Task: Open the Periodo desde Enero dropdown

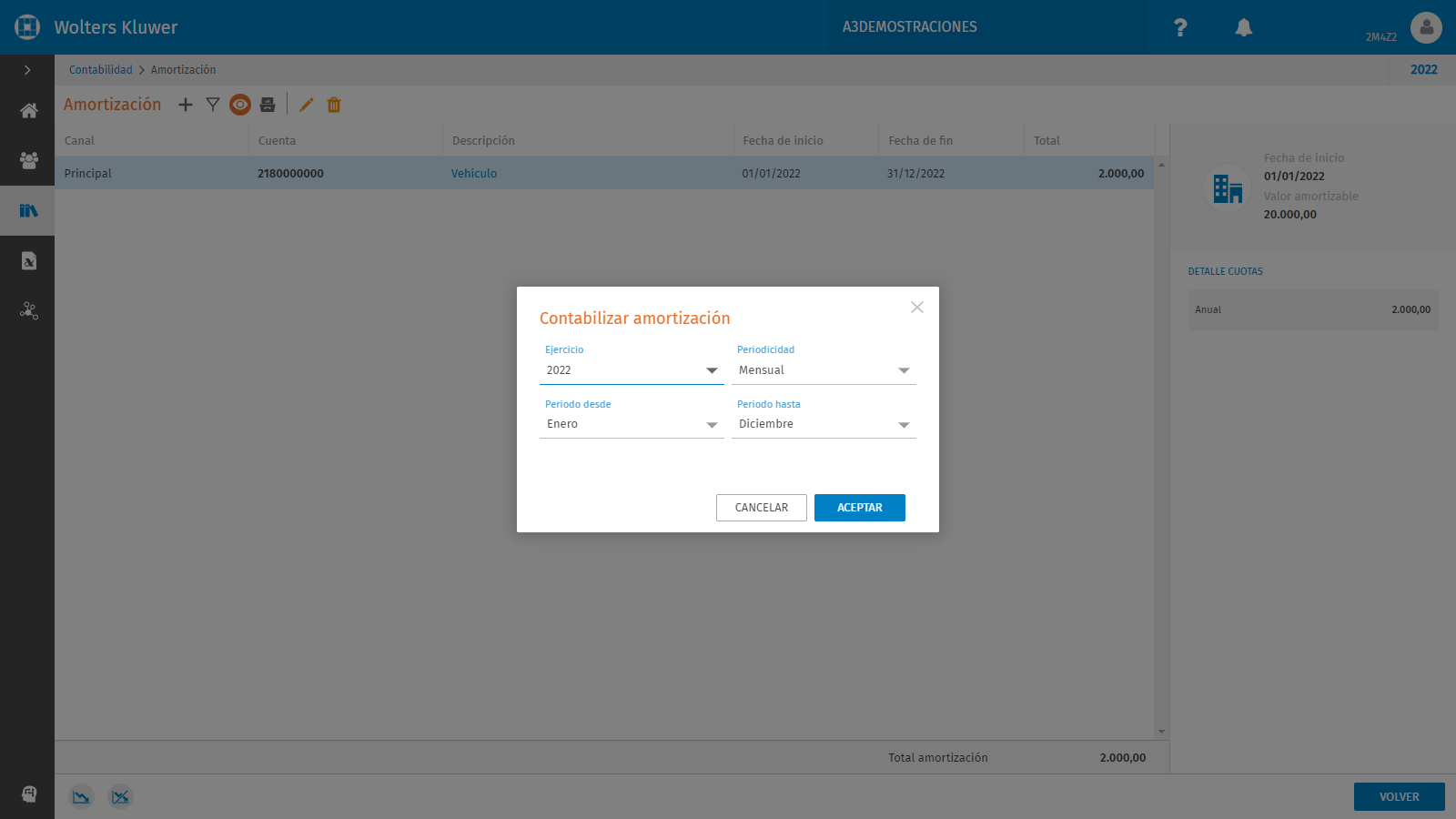Action: click(x=632, y=424)
